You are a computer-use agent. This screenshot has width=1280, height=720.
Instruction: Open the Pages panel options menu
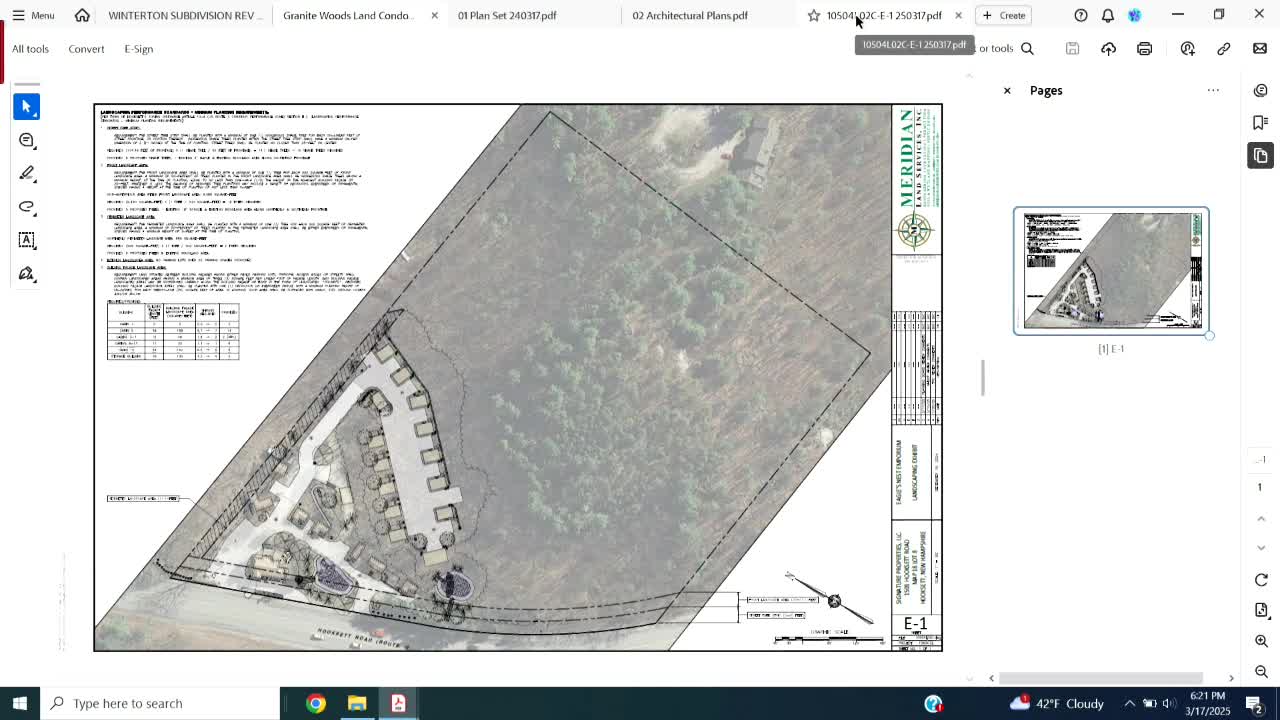1213,91
